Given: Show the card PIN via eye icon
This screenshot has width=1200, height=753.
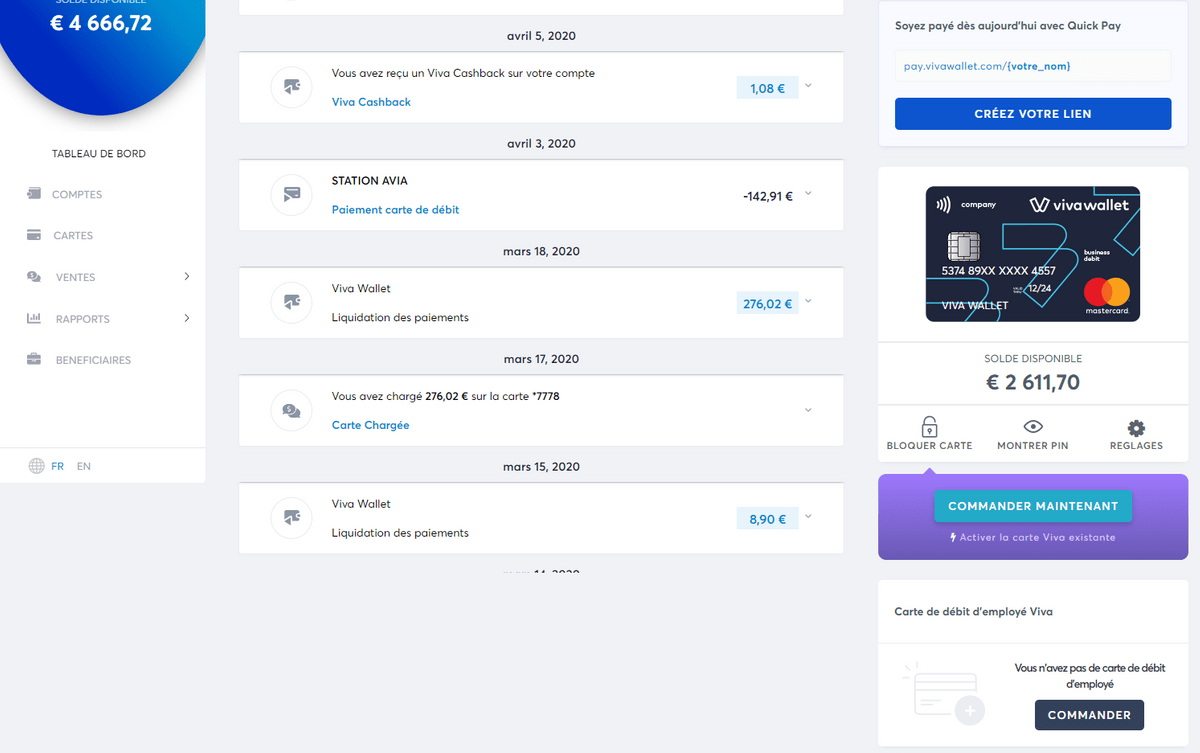Looking at the screenshot, I should point(1033,427).
